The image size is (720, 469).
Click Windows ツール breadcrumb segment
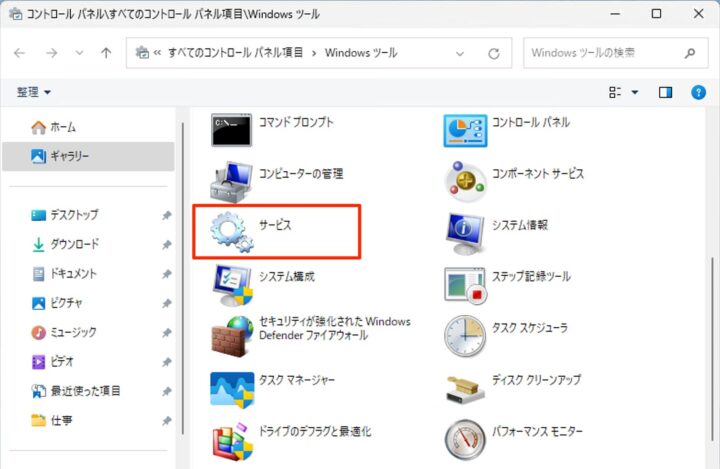coord(361,53)
